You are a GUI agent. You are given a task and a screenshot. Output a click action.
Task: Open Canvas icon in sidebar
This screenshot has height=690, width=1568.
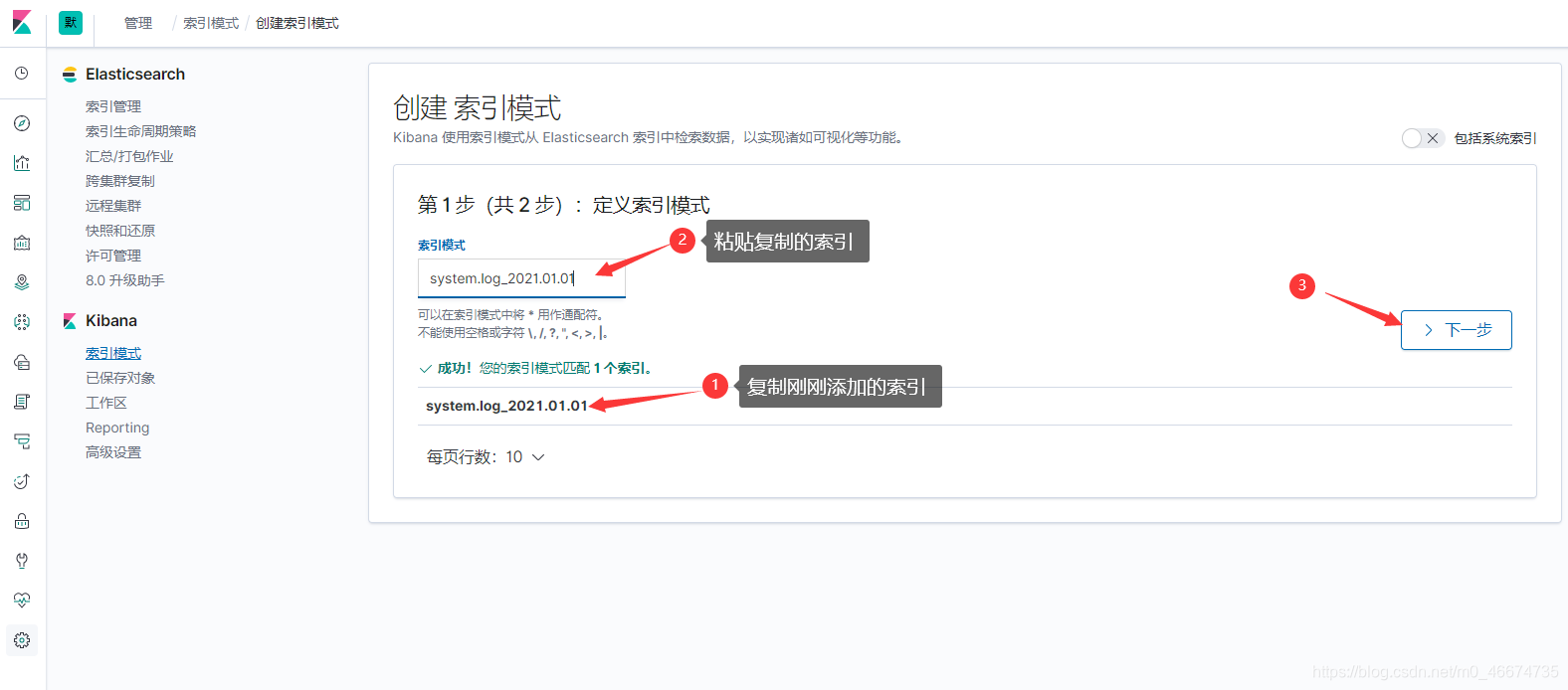coord(22,243)
